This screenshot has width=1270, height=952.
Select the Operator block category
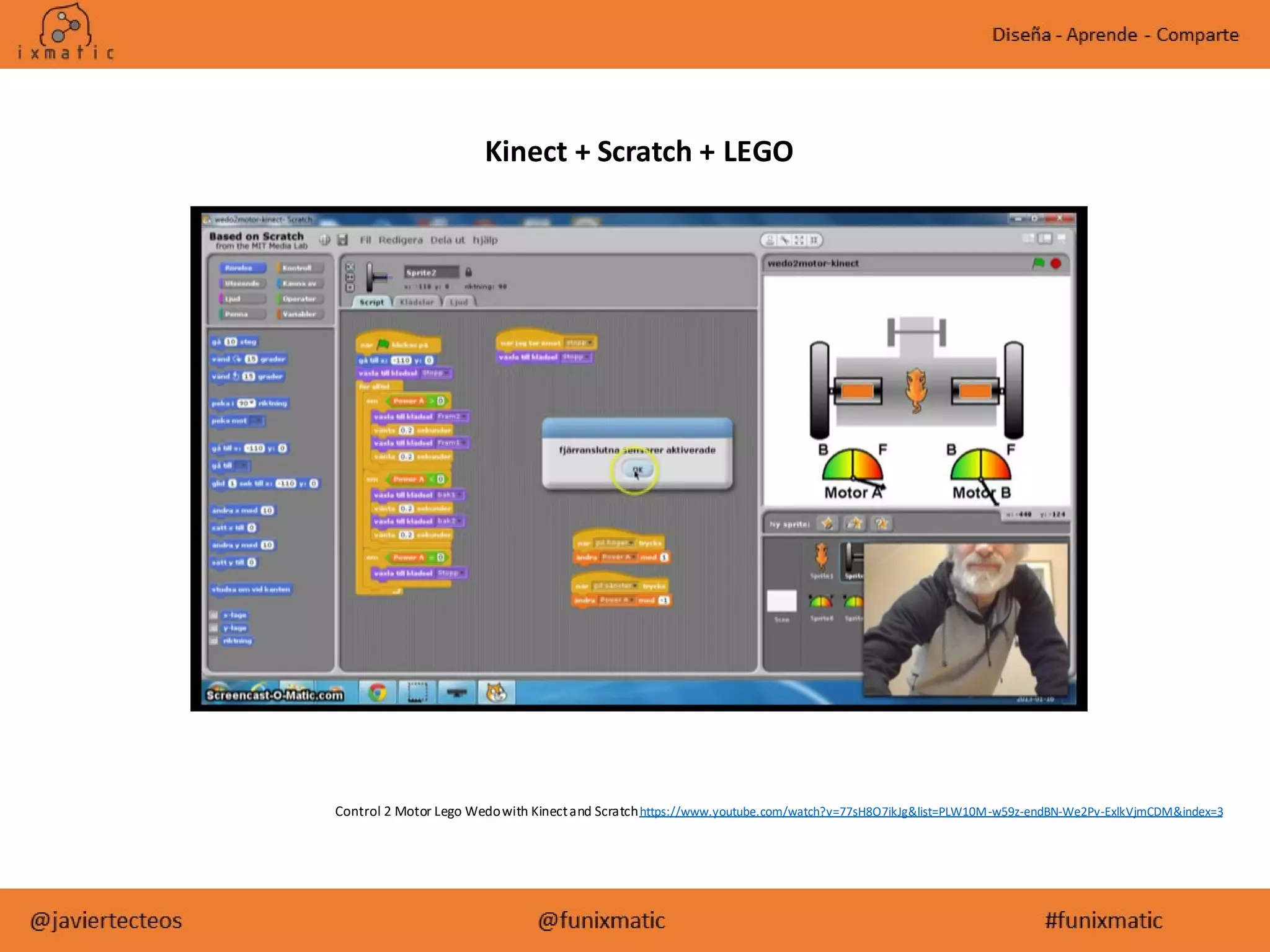[300, 299]
